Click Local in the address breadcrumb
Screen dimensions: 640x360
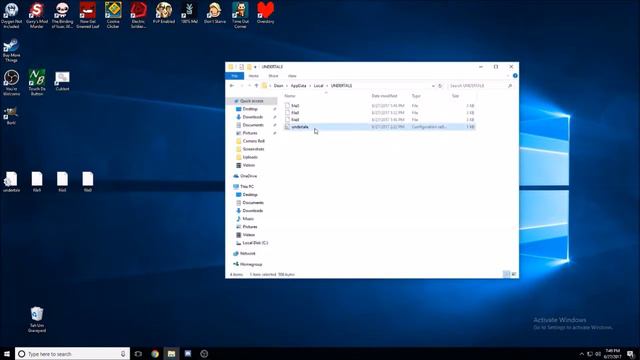tap(318, 86)
